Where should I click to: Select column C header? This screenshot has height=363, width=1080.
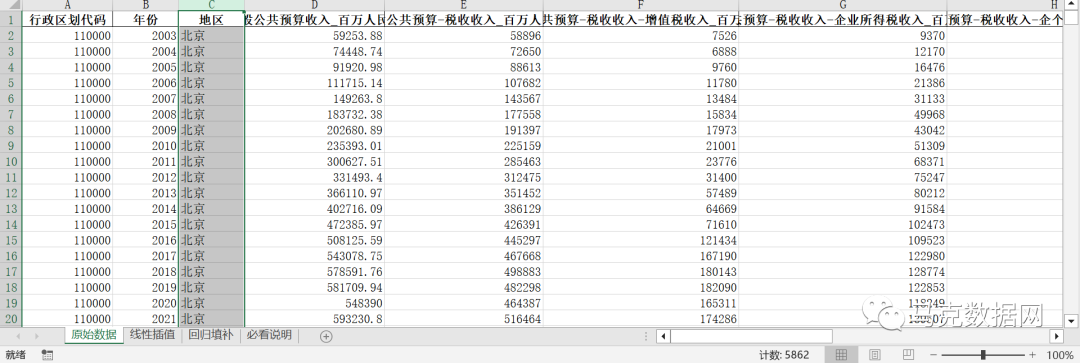211,5
